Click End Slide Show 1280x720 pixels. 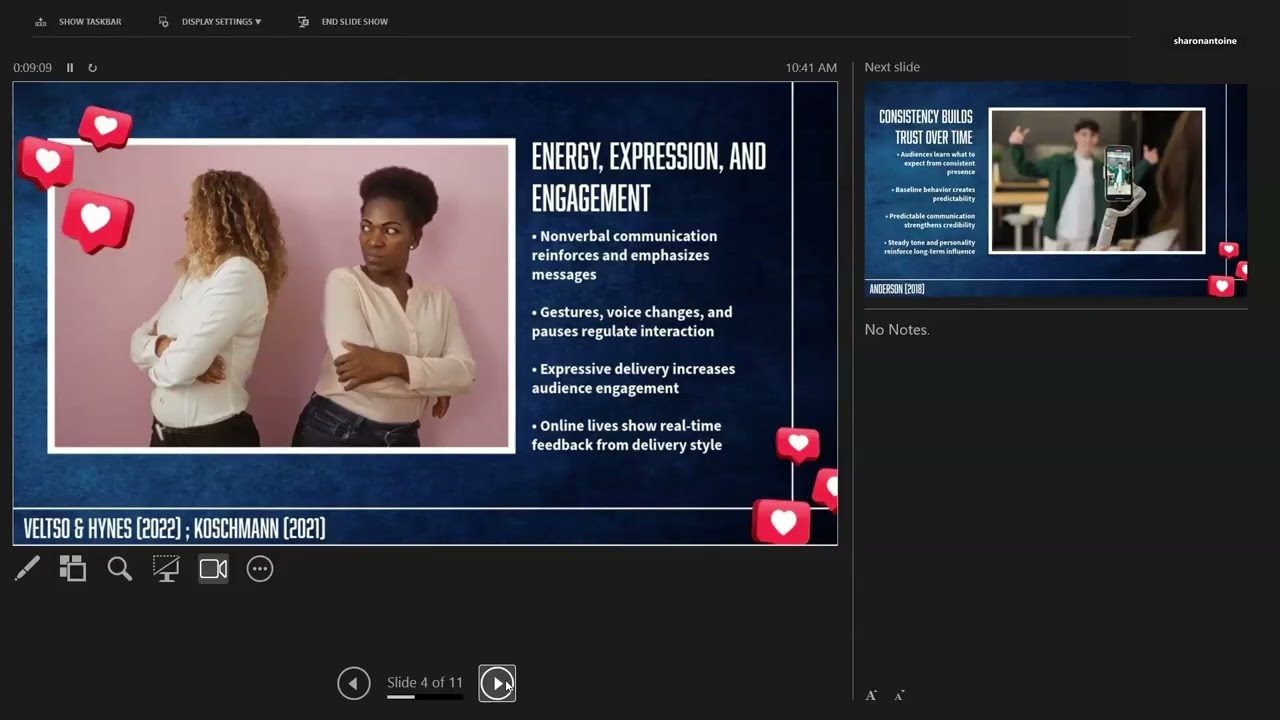pyautogui.click(x=343, y=22)
